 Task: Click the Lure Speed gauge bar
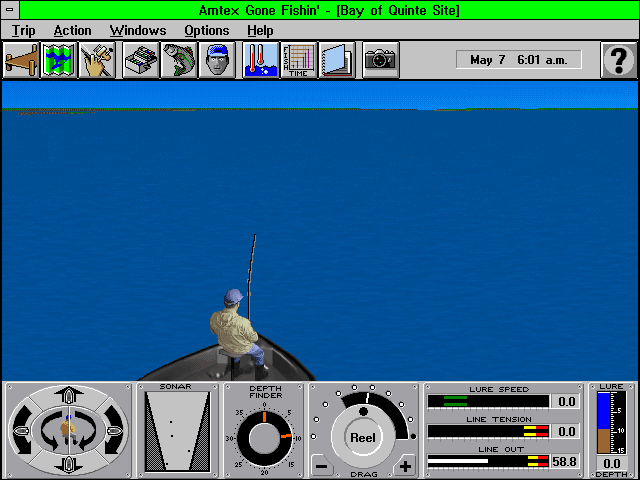pyautogui.click(x=488, y=402)
